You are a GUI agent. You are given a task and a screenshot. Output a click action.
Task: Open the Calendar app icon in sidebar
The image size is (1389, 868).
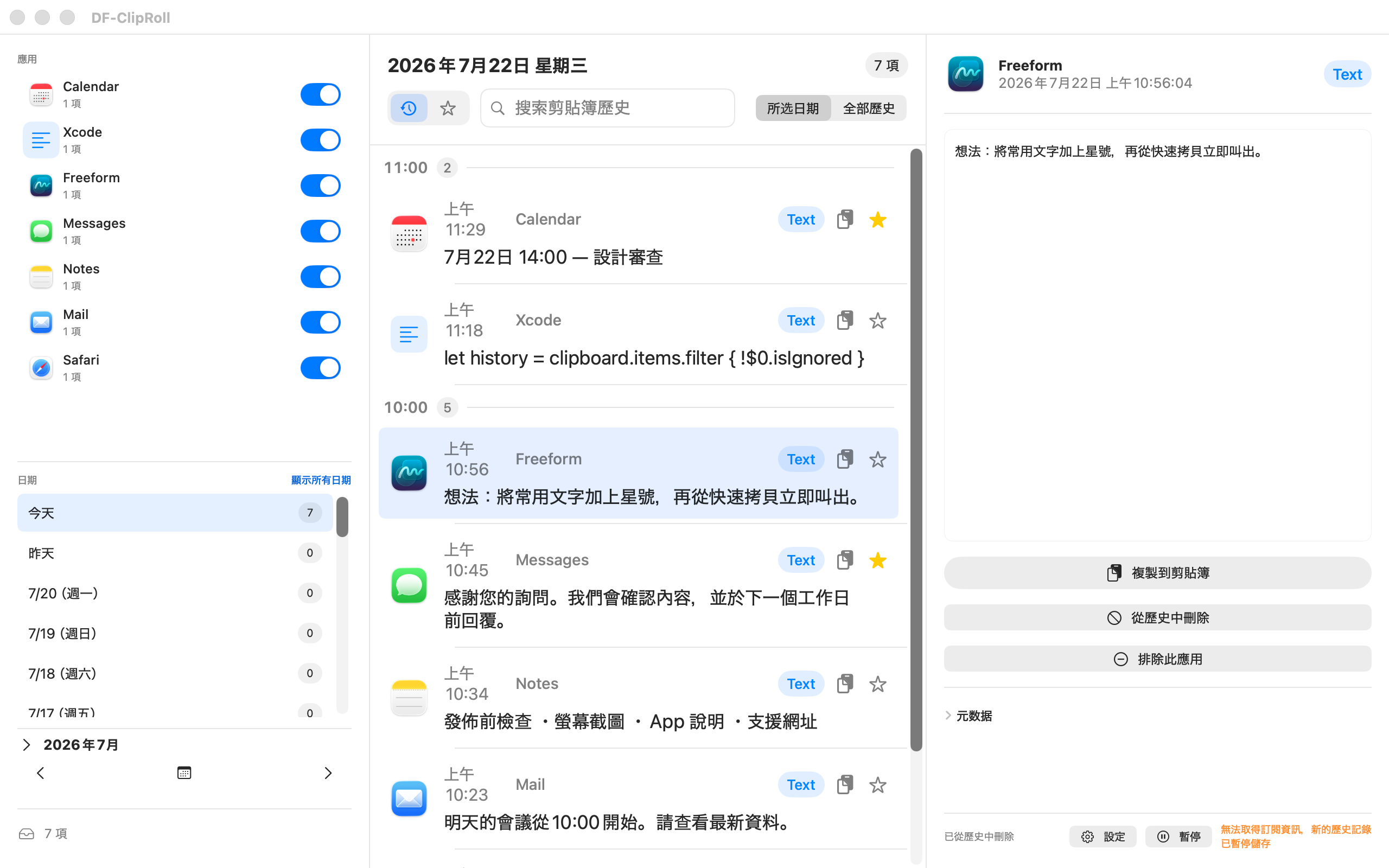pos(41,94)
